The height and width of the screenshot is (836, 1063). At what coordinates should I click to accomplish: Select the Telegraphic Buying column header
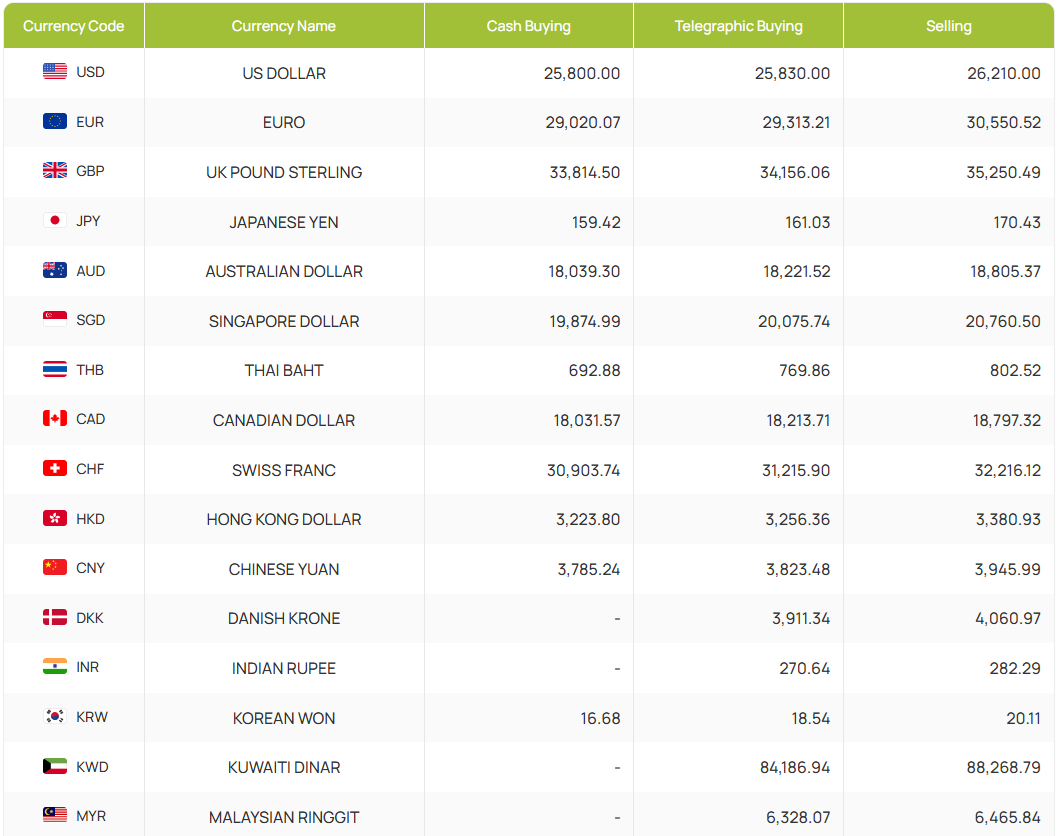coord(738,26)
